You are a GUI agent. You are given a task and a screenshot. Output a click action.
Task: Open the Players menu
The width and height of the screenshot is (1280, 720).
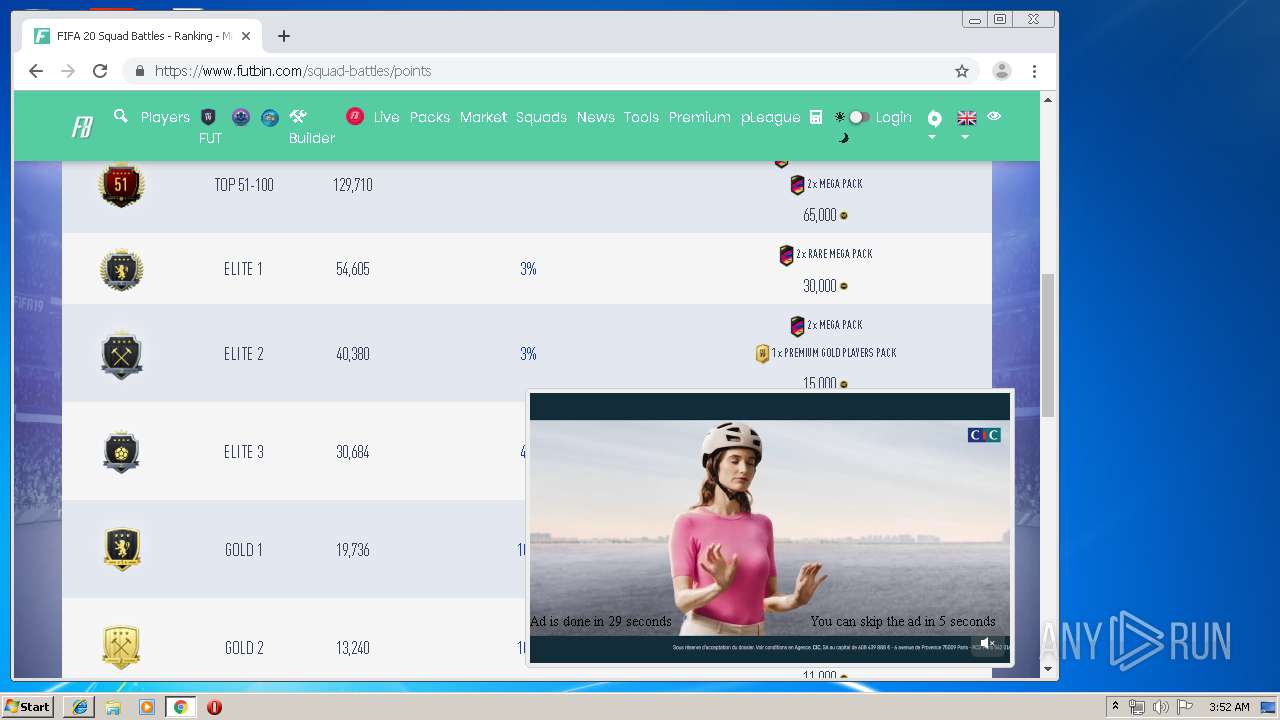point(165,117)
